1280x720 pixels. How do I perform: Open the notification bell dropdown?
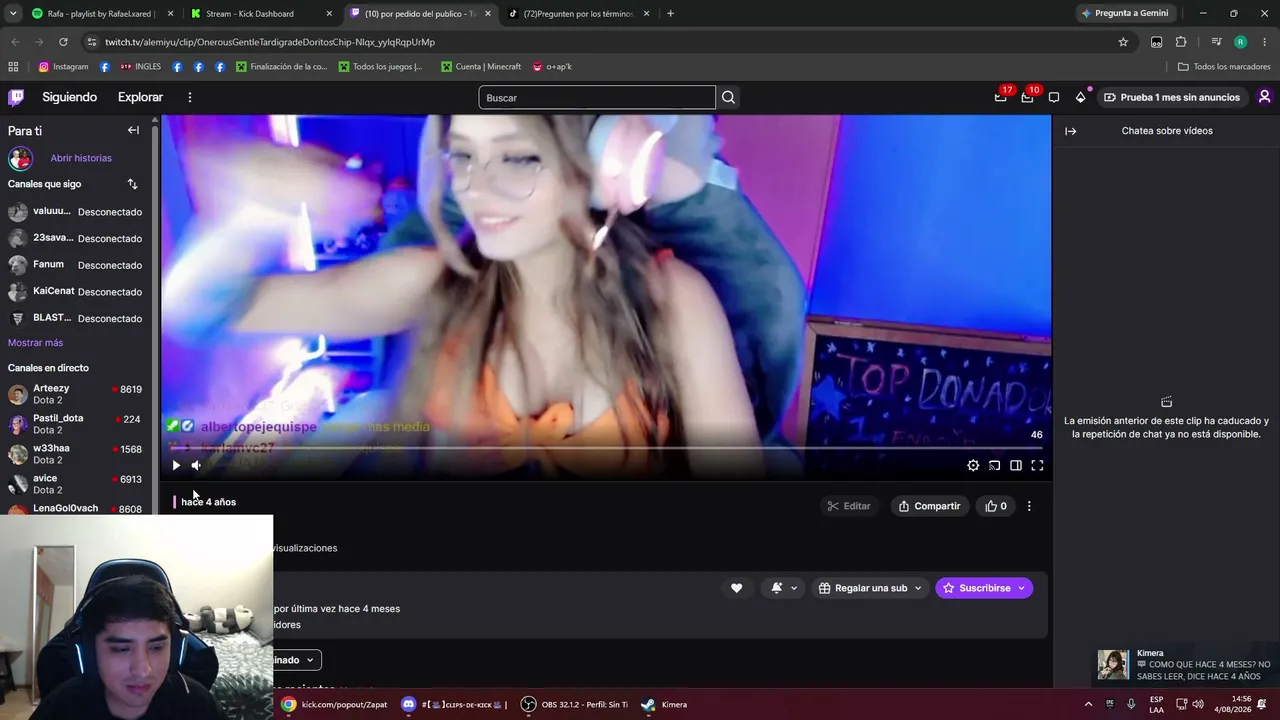pos(784,588)
